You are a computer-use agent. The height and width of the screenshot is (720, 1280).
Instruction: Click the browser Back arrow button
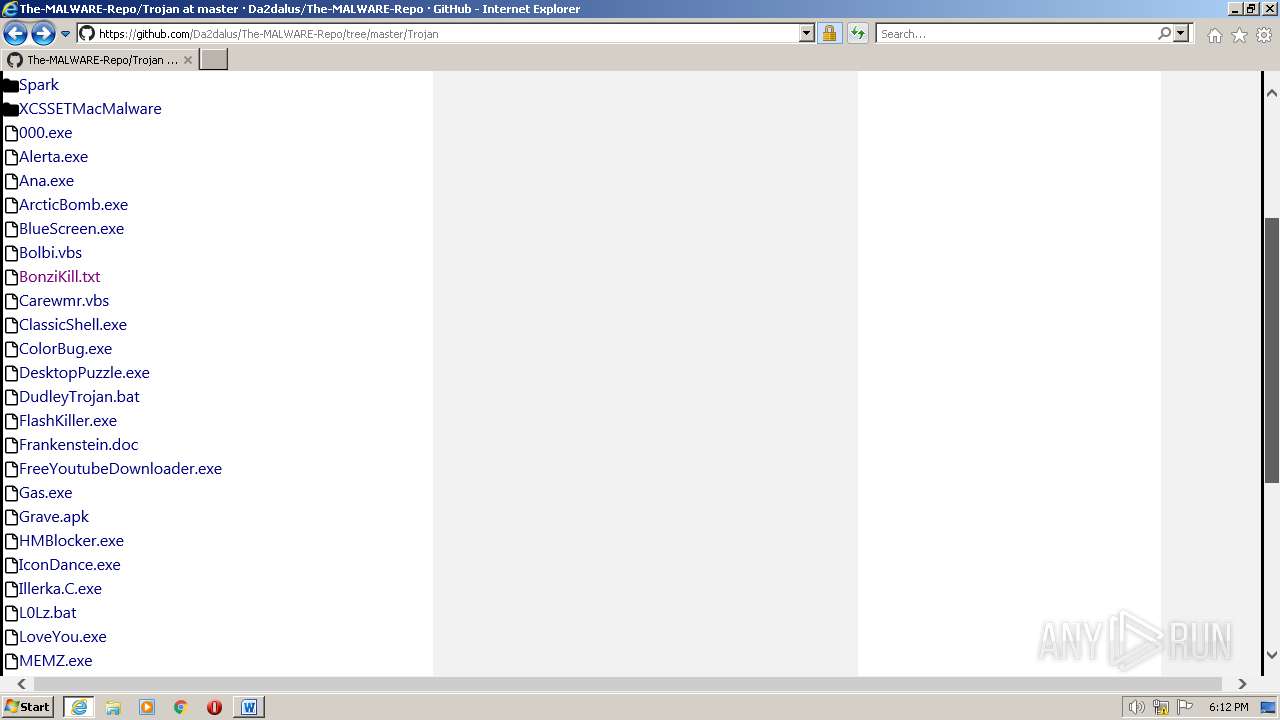15,34
